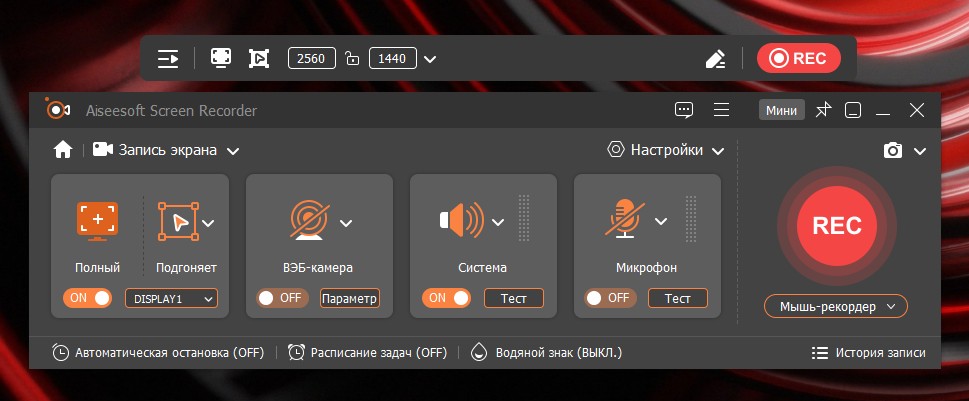Select the full screen capture icon in floating toolbar
The width and height of the screenshot is (969, 401).
click(x=221, y=58)
